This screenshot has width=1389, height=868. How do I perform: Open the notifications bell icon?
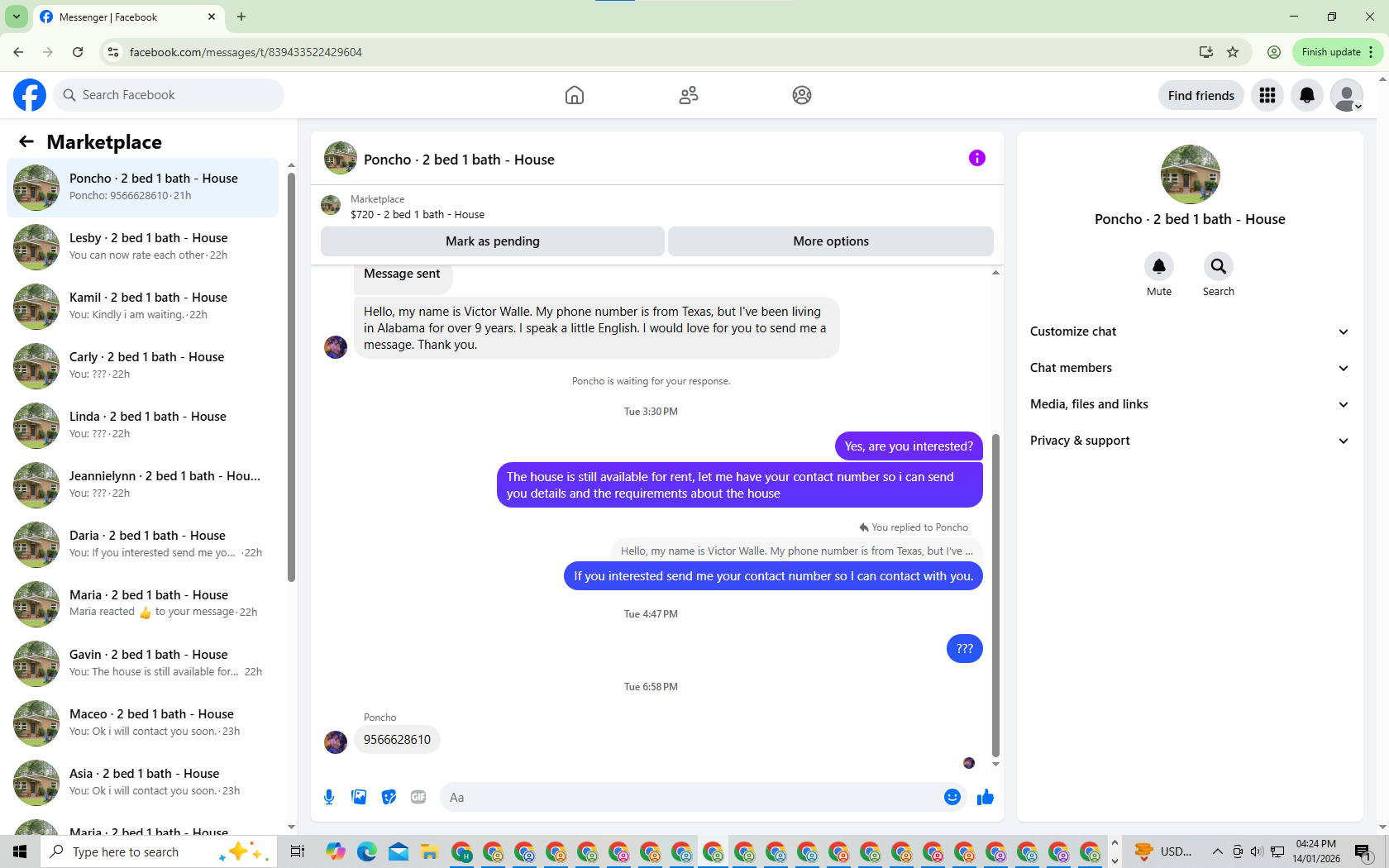[x=1307, y=95]
